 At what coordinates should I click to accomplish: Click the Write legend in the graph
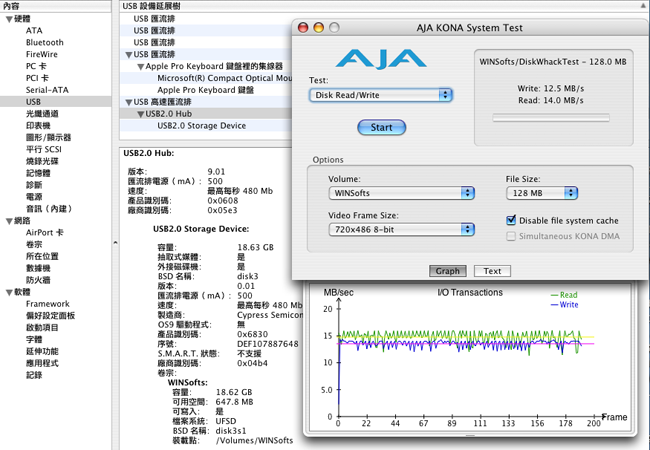(x=564, y=305)
